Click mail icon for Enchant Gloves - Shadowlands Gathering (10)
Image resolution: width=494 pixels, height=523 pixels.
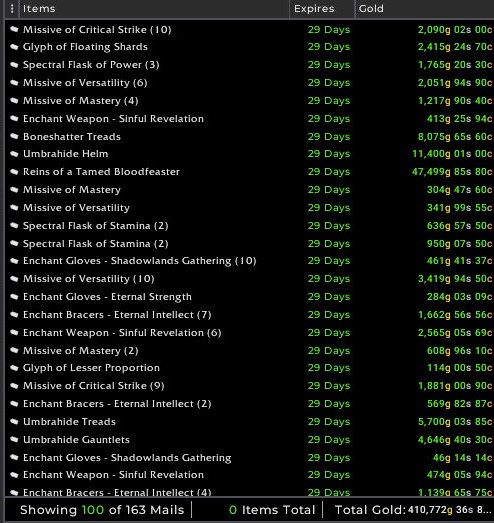click(14, 261)
